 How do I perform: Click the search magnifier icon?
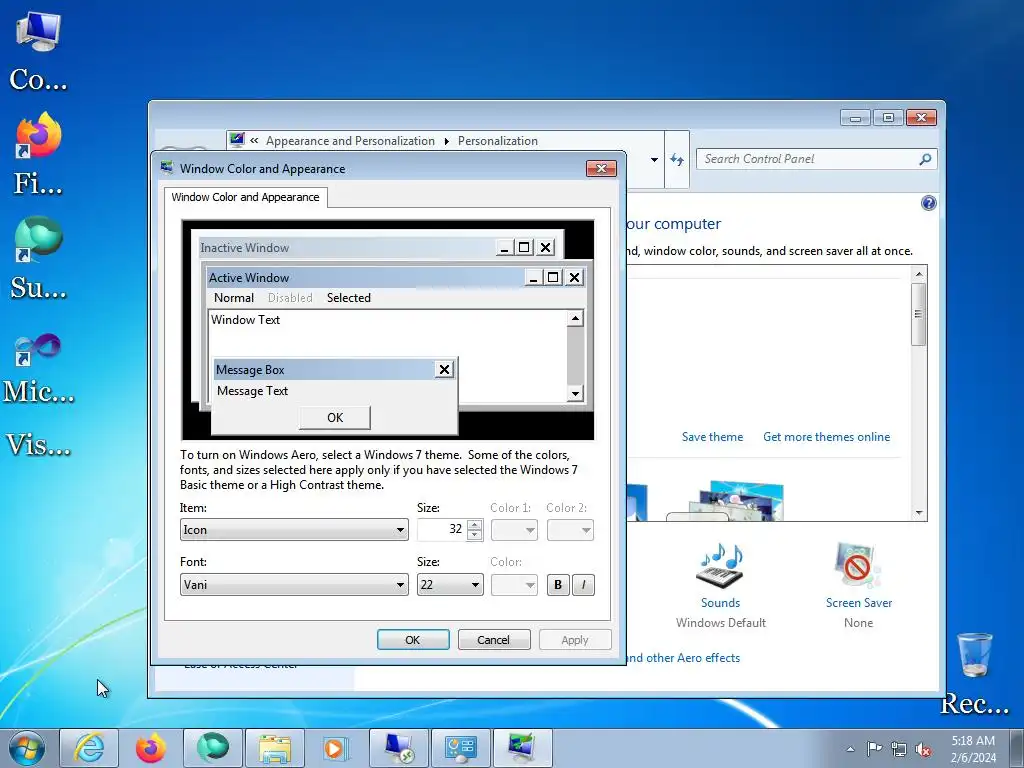pyautogui.click(x=925, y=159)
